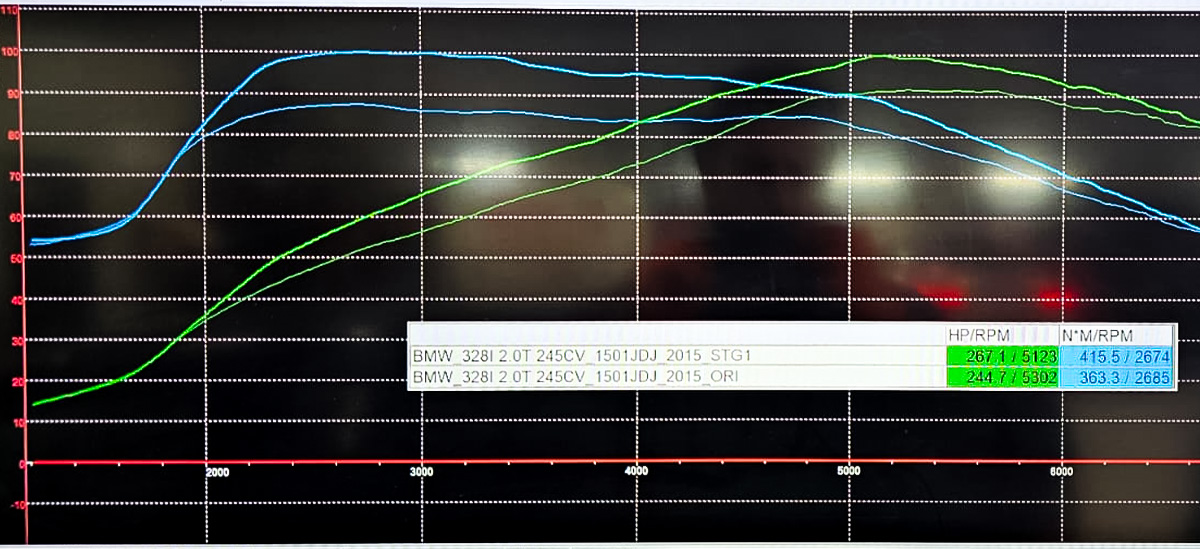Click the green 267.1 / 5123 cell

point(1002,356)
